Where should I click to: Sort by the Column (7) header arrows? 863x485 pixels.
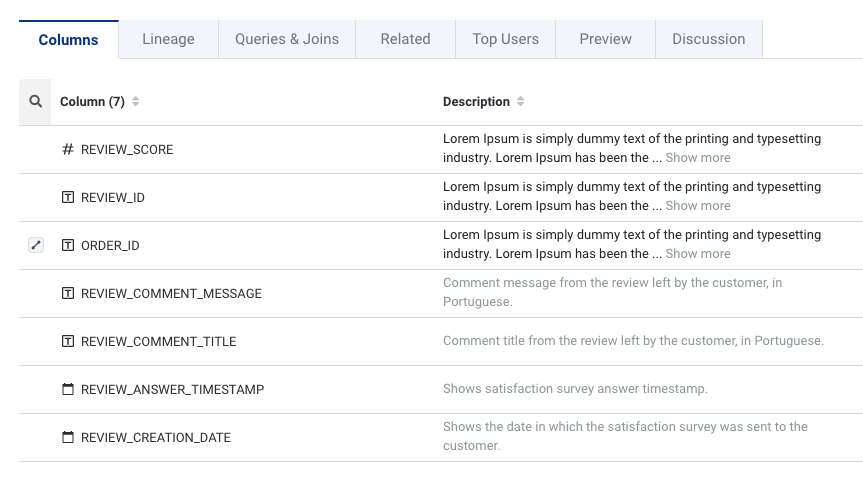click(136, 102)
